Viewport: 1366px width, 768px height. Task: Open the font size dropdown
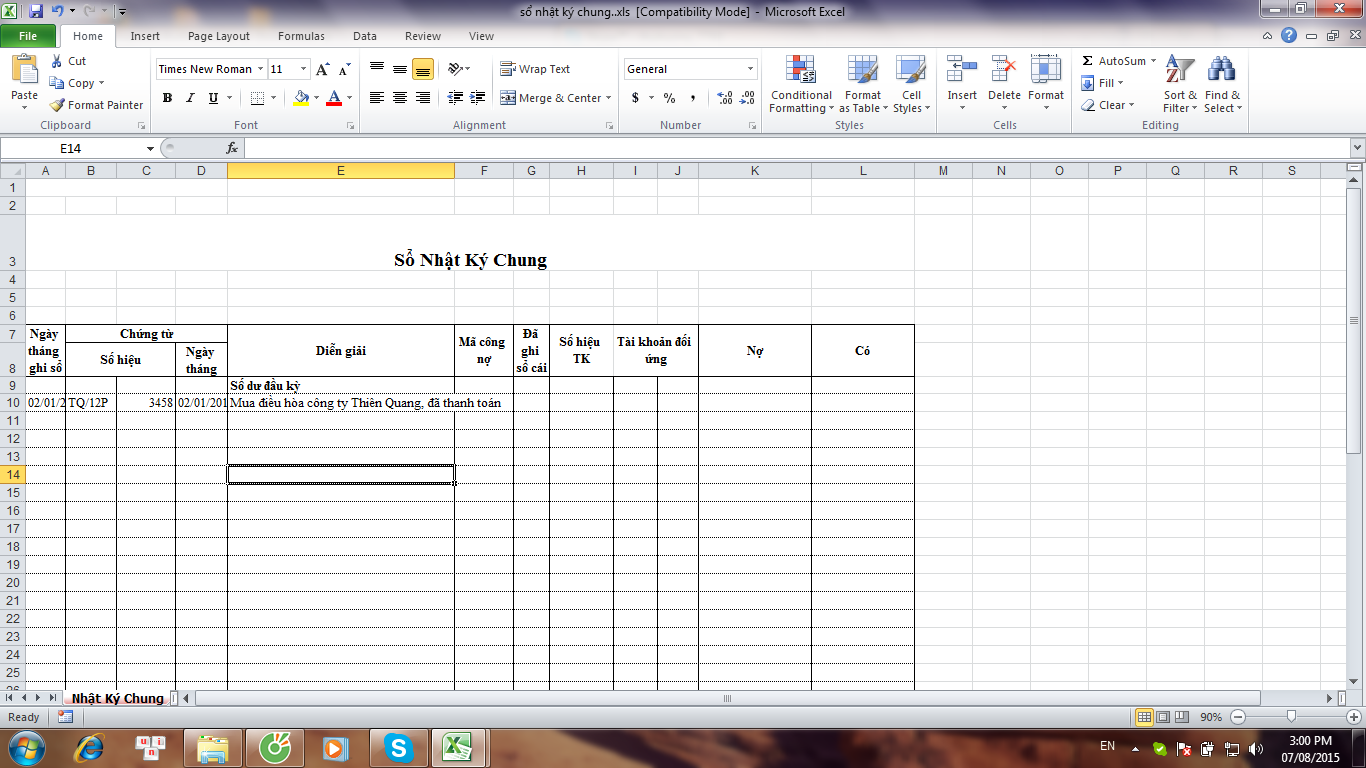(304, 69)
